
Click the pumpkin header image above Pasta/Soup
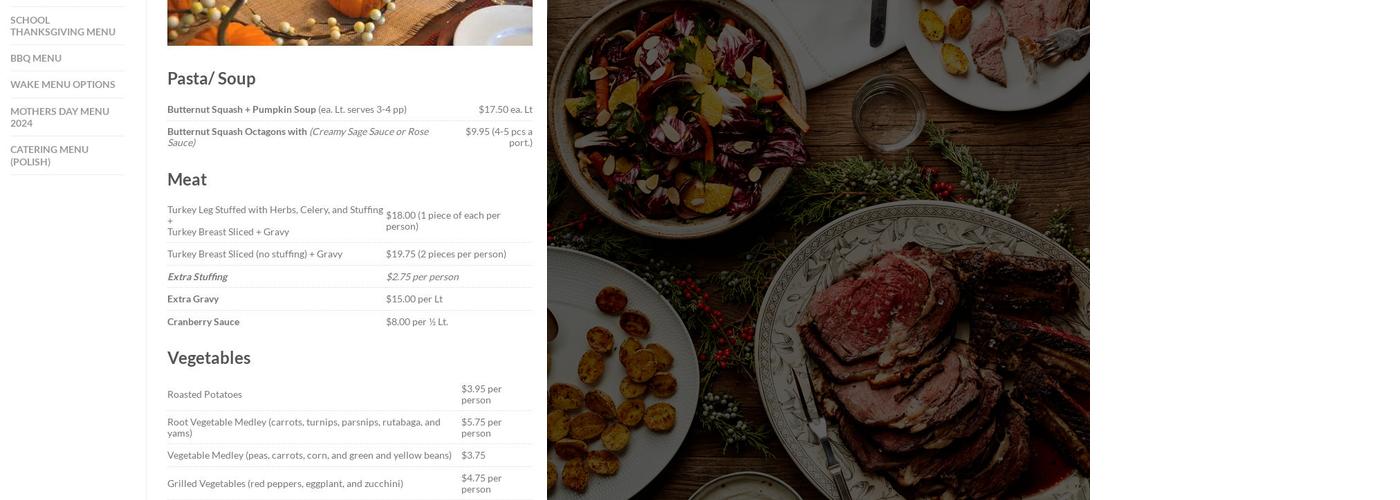point(350,22)
